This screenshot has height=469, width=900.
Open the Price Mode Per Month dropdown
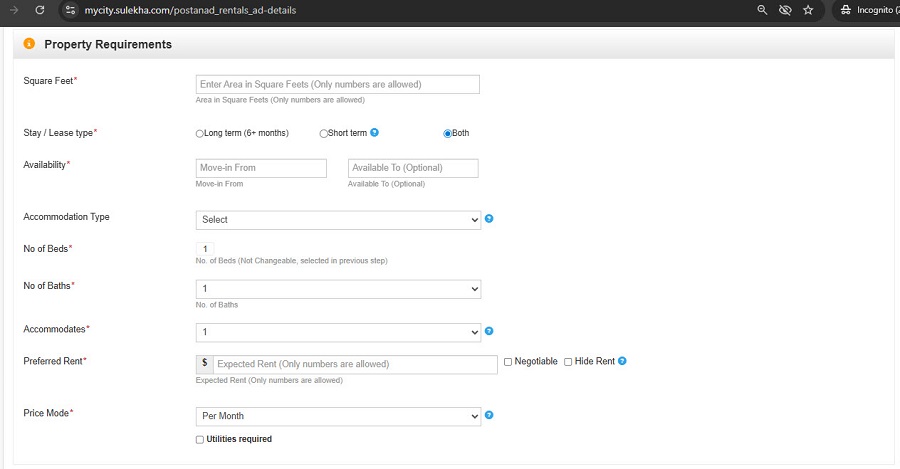pyautogui.click(x=338, y=416)
